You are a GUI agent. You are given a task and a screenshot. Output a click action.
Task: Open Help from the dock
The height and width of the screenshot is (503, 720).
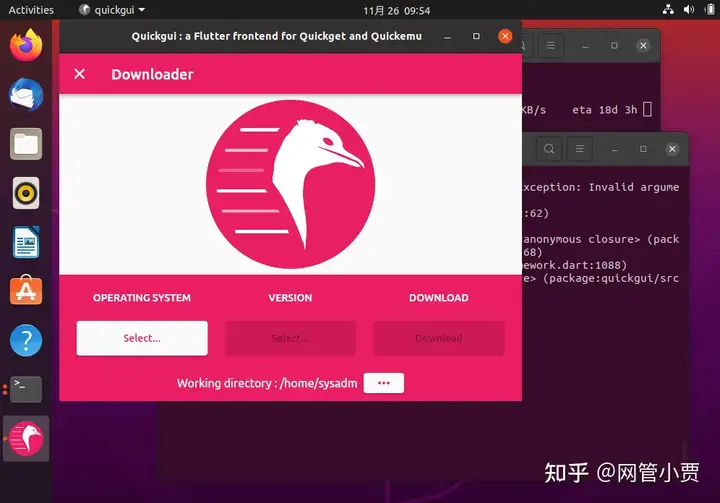point(26,340)
